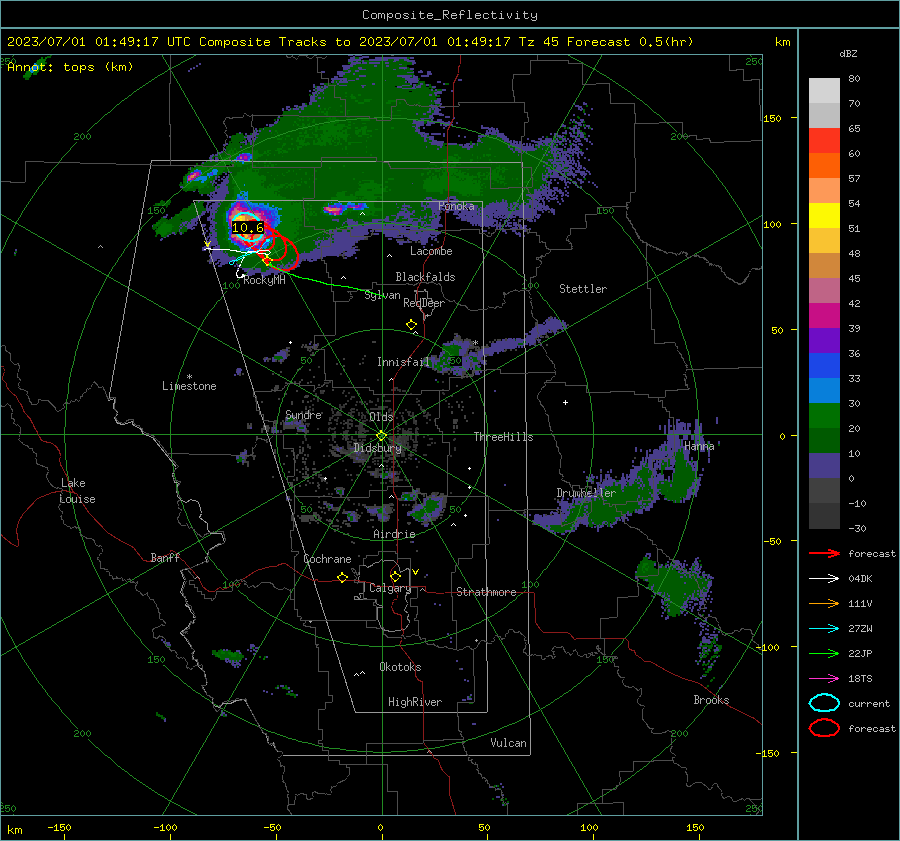Click the red 65 dBZ color swatch
The image size is (900, 841).
(x=824, y=140)
